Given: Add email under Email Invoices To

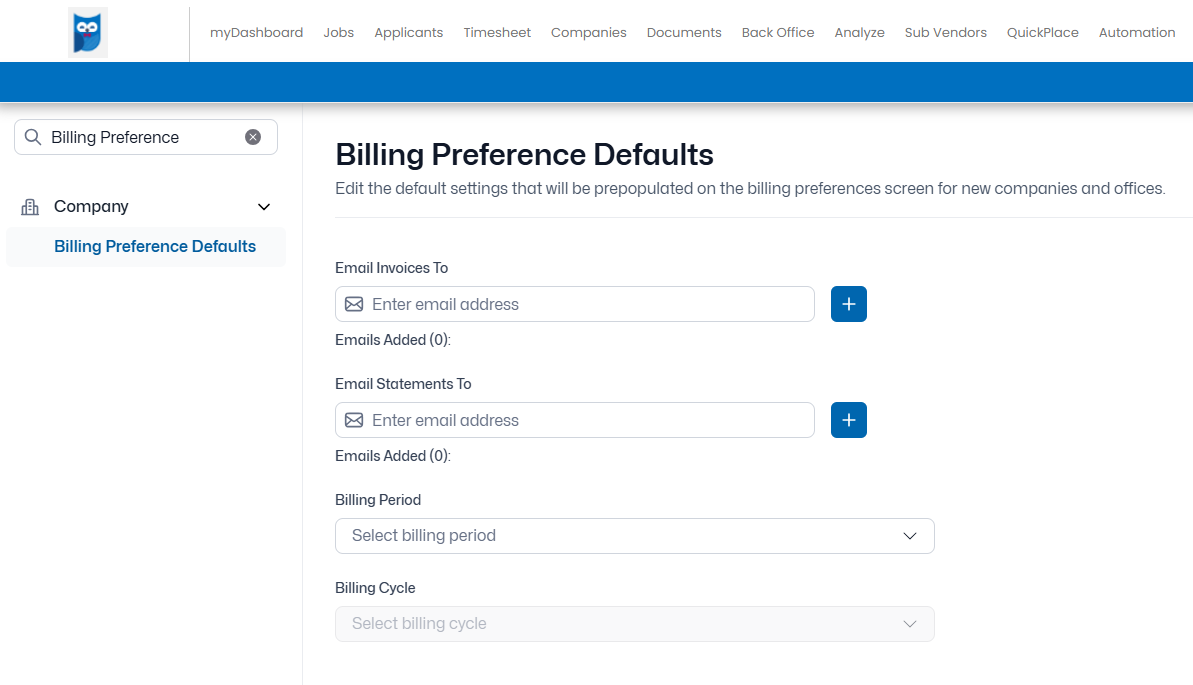Looking at the screenshot, I should [x=848, y=304].
